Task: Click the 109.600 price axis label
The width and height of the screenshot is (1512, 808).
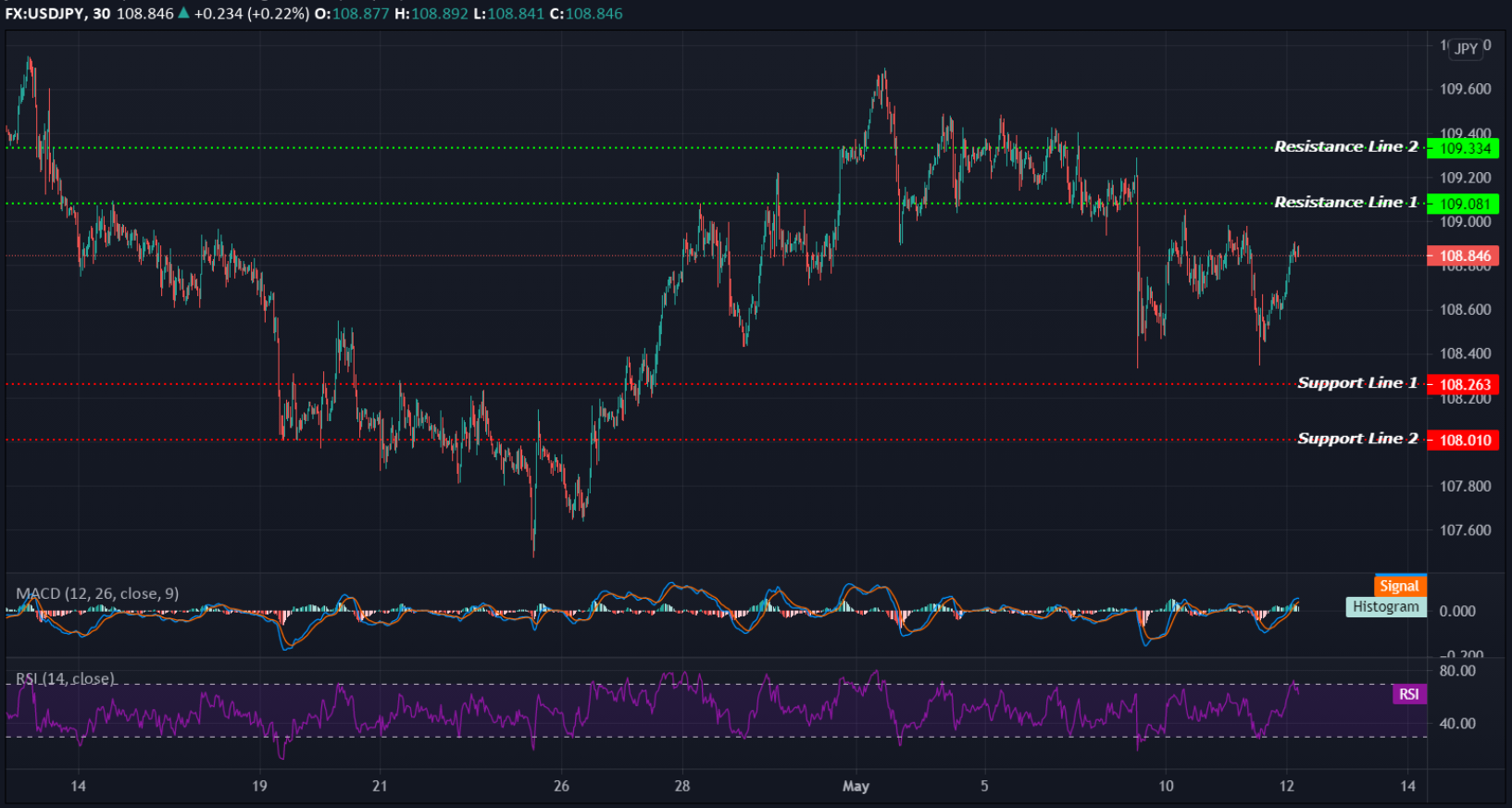Action: (1466, 89)
